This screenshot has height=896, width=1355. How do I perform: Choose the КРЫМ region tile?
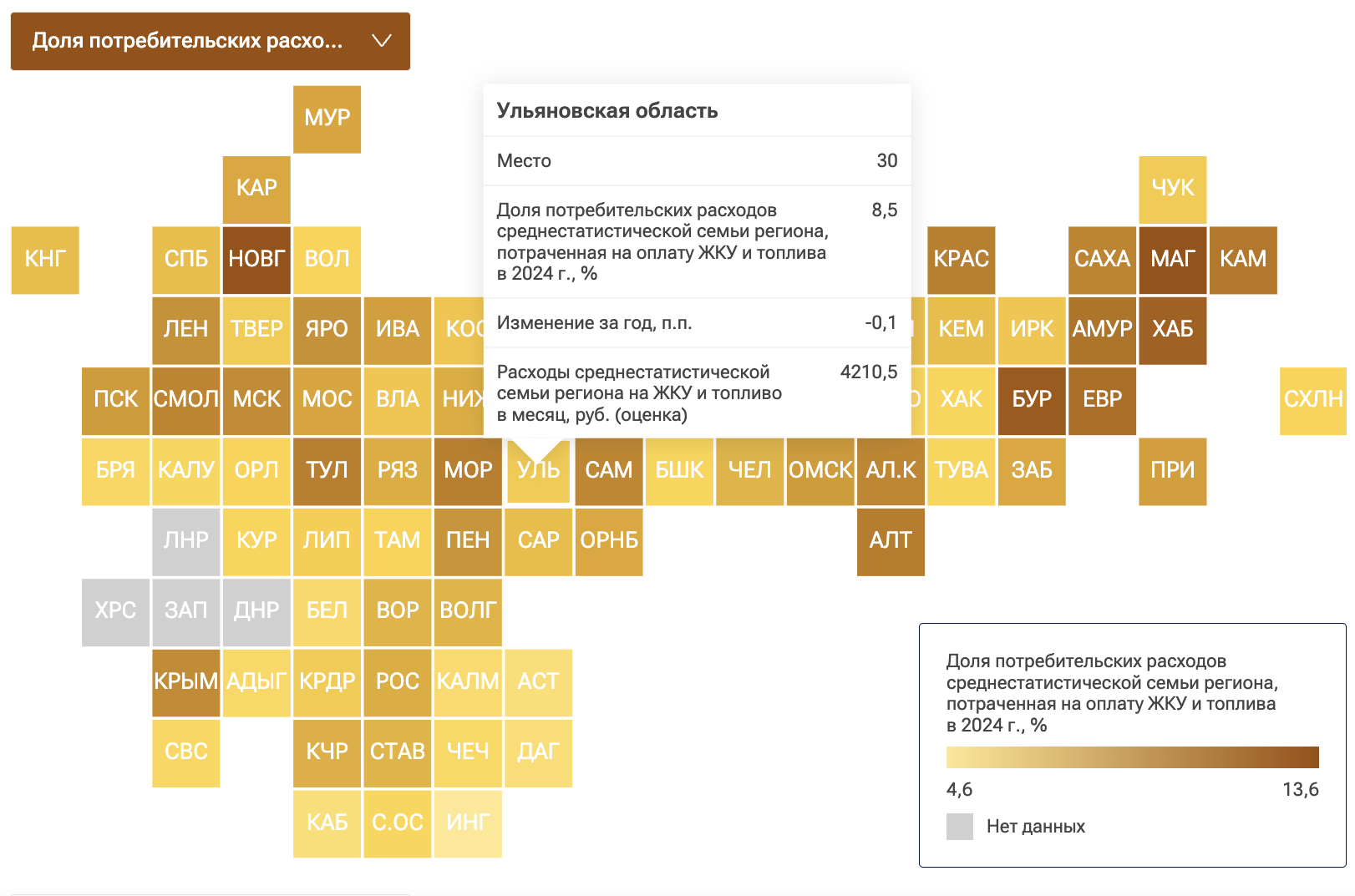coord(186,682)
